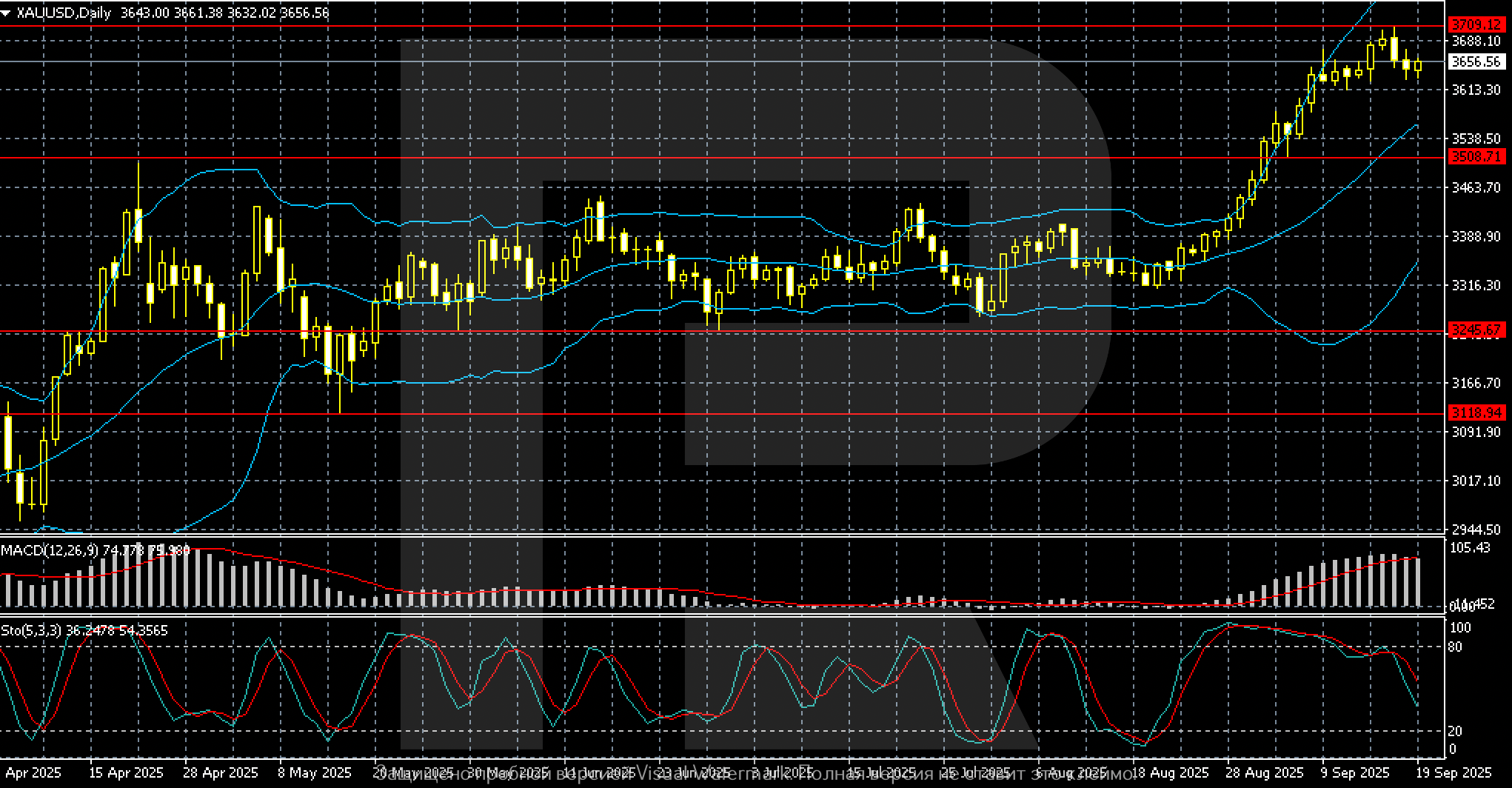
Task: Click the XAUUSD,Daily chart title text
Action: click(64, 13)
